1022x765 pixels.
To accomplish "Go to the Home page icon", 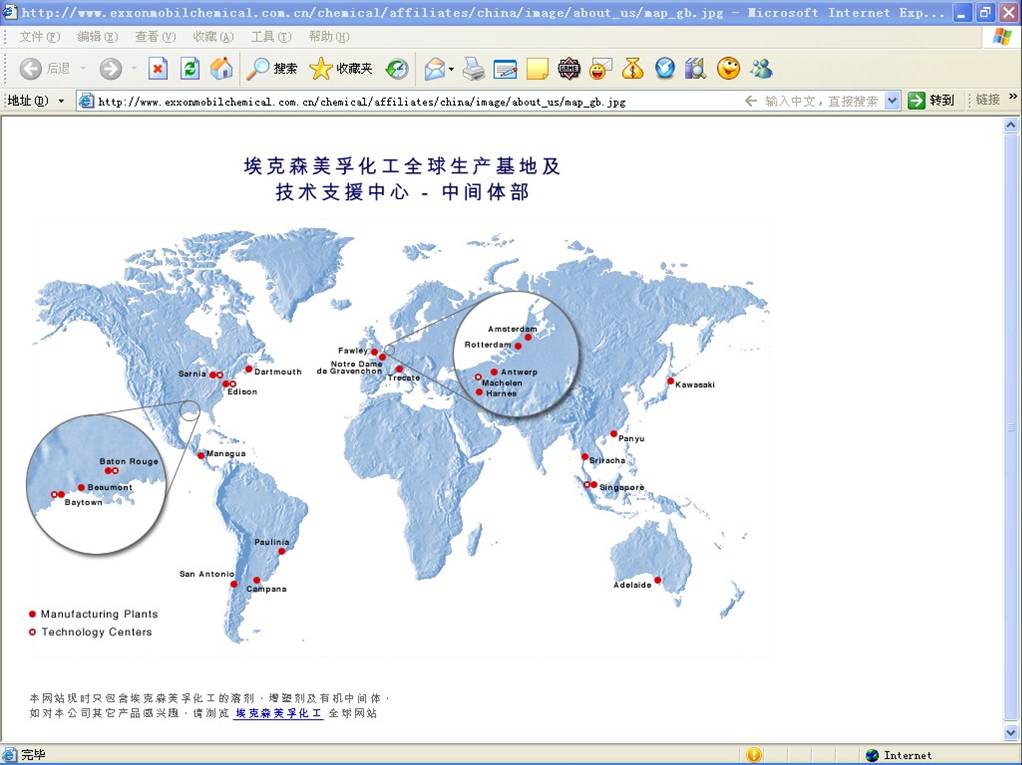I will click(x=222, y=68).
